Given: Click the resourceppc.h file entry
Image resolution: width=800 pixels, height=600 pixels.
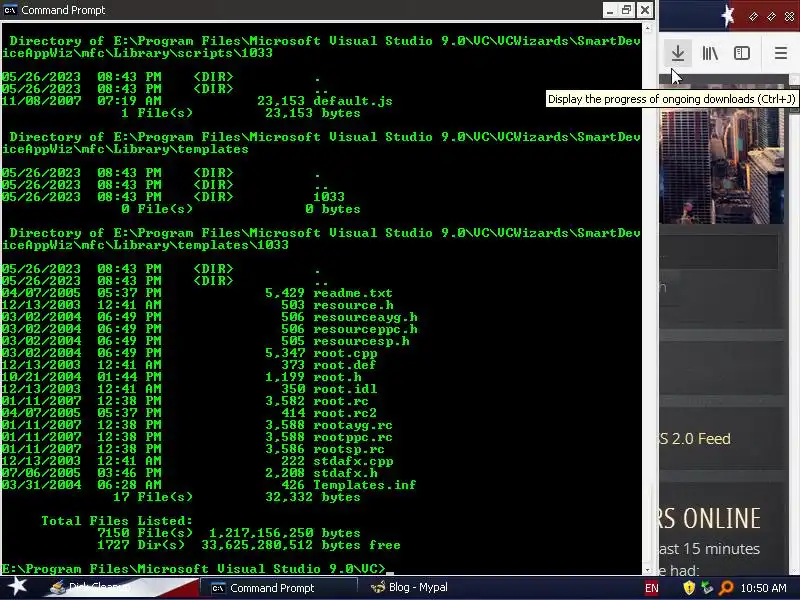Looking at the screenshot, I should click(x=365, y=329).
